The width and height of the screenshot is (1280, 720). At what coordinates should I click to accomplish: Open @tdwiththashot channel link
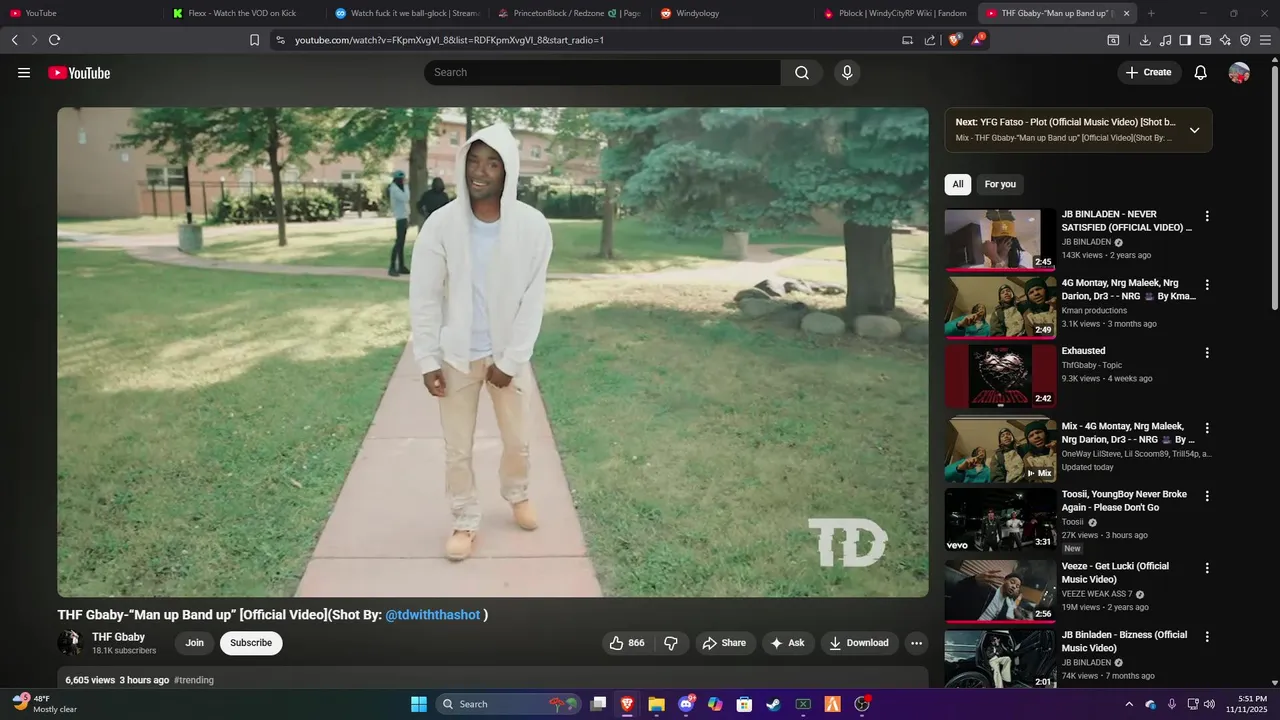tap(433, 615)
